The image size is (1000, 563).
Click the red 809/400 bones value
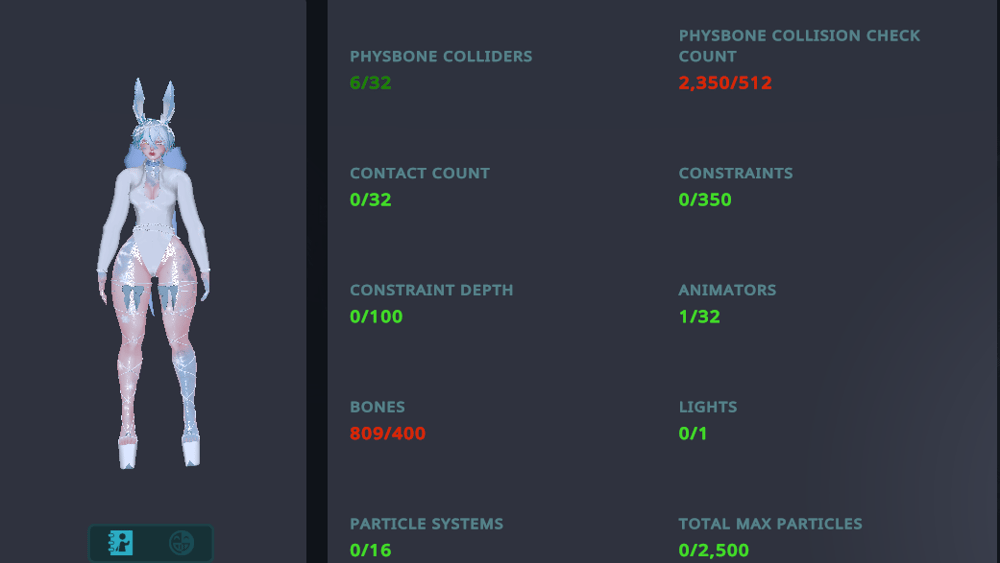[x=387, y=434]
